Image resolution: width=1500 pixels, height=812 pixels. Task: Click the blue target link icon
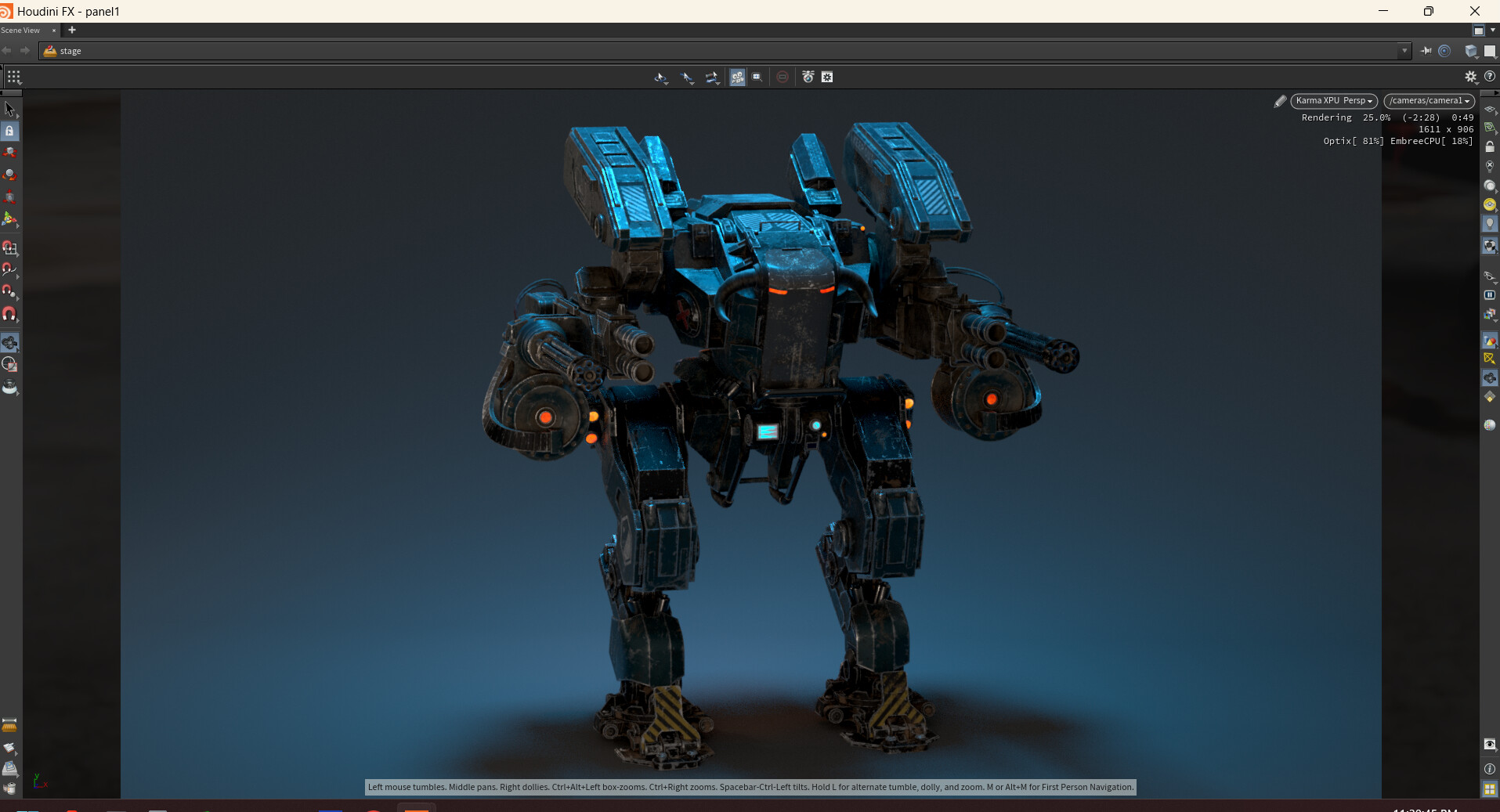1444,51
